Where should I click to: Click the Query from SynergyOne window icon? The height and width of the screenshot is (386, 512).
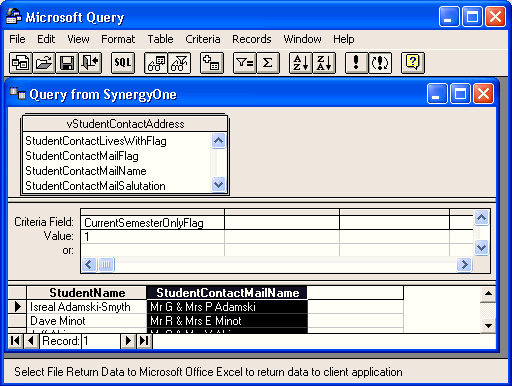[x=18, y=94]
